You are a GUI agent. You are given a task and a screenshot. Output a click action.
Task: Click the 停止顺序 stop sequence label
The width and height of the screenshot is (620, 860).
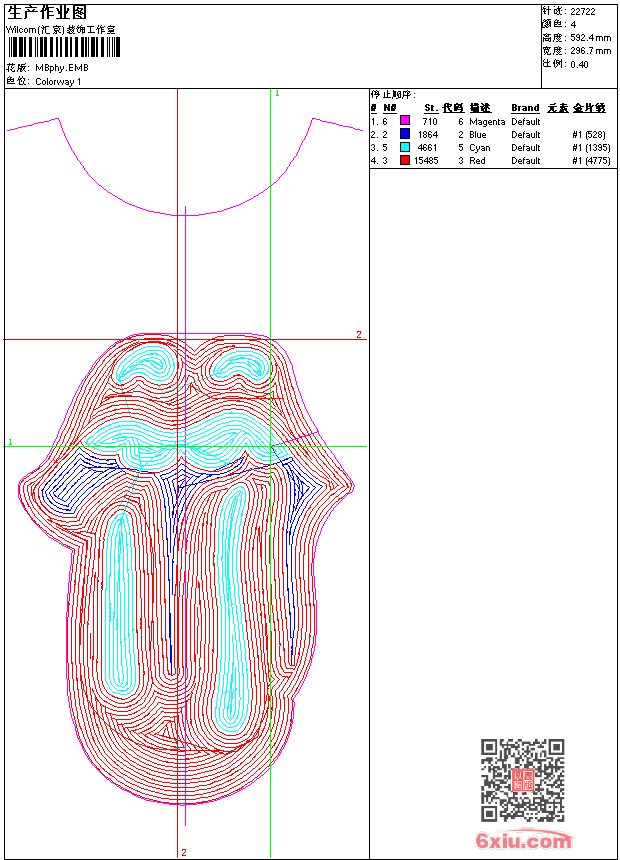393,94
